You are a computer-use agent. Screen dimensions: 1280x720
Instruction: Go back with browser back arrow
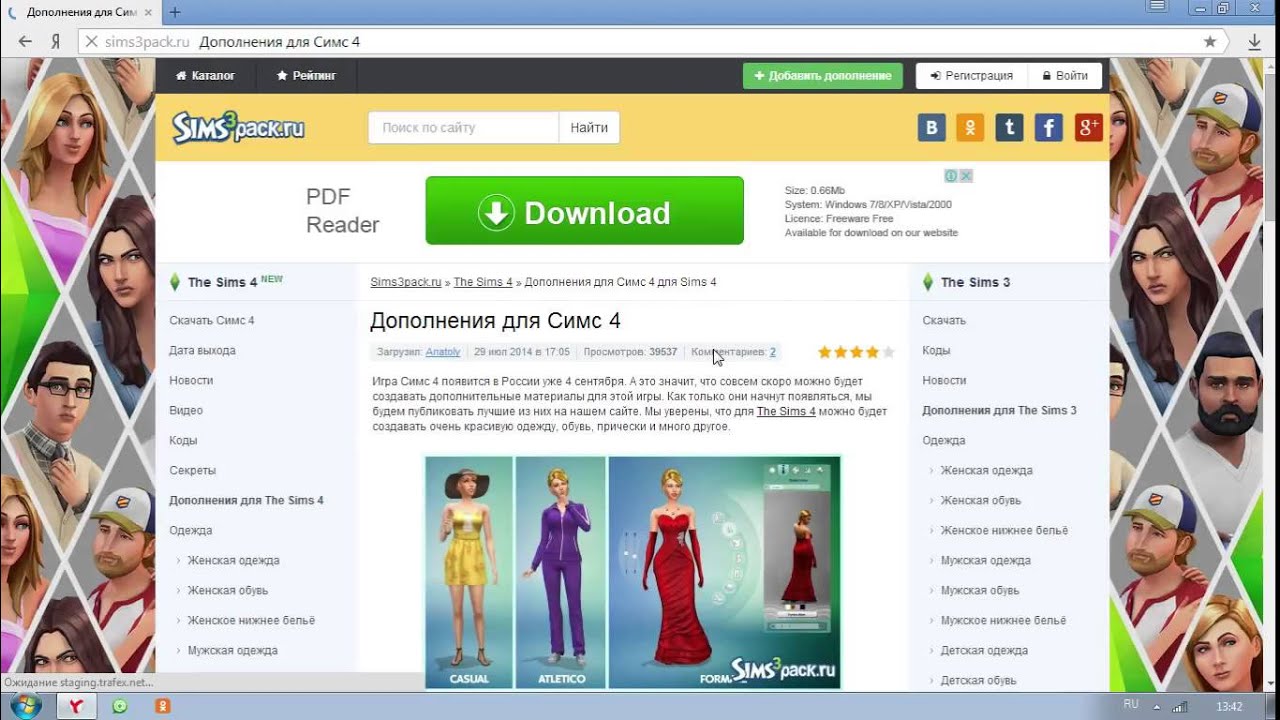tap(25, 42)
